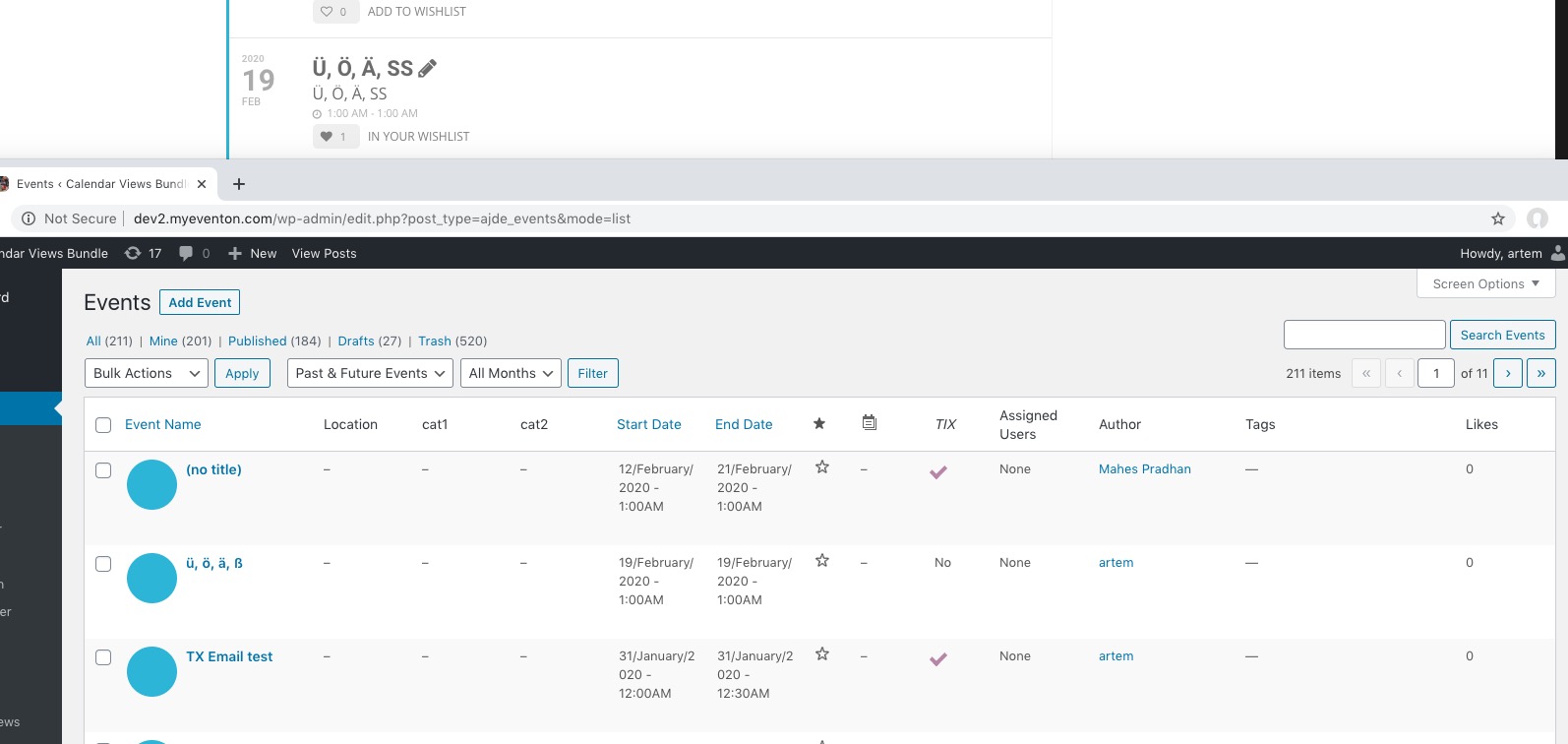Toggle featured star for TX Email test
The image size is (1568, 744).
(822, 654)
